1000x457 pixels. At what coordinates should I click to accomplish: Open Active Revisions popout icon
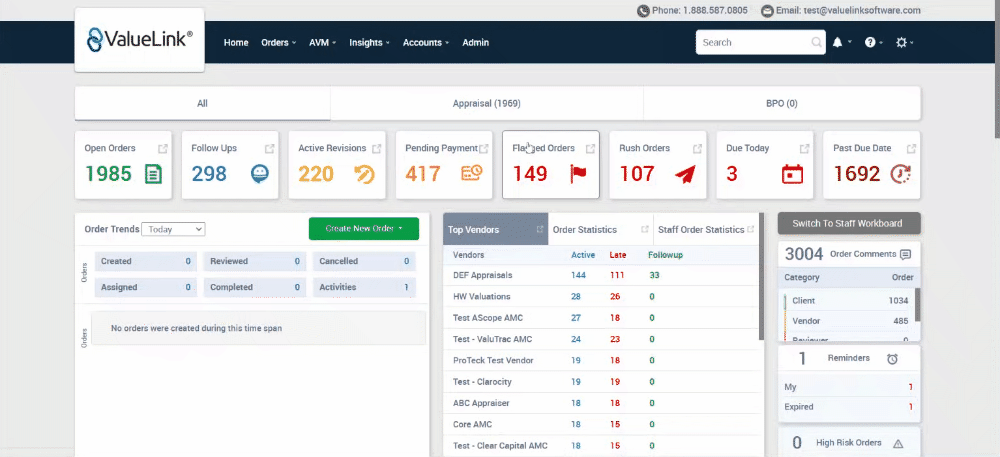click(x=377, y=149)
